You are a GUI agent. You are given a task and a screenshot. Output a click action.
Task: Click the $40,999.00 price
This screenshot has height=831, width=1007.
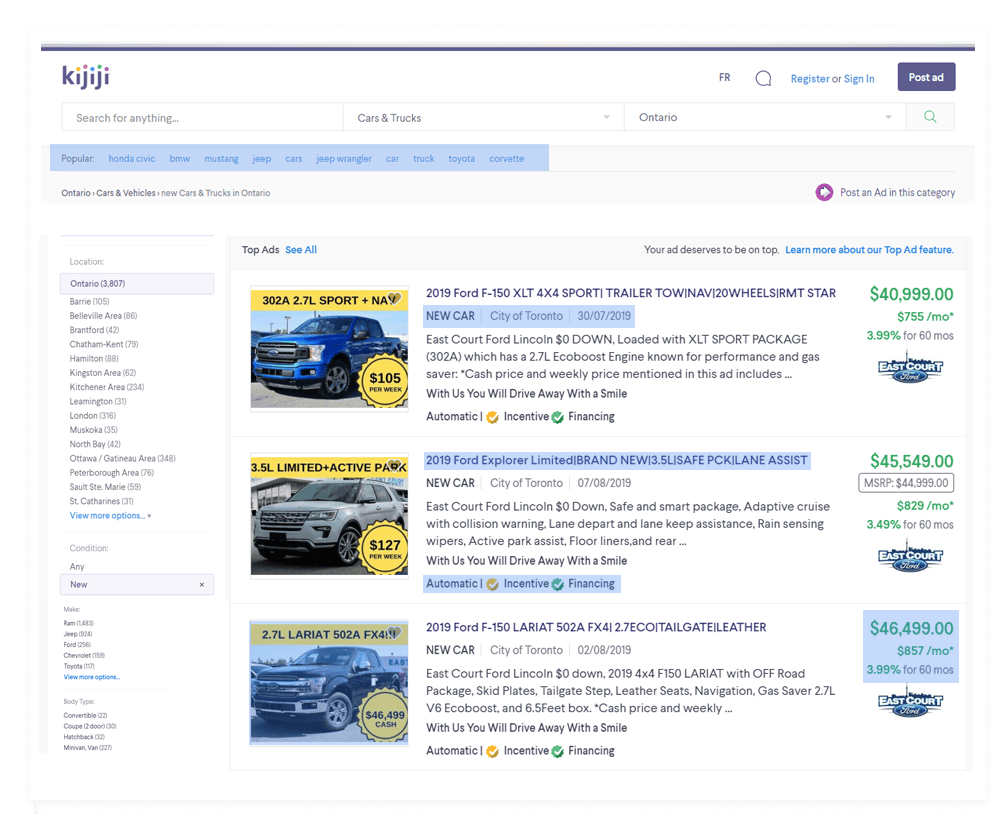click(x=911, y=294)
